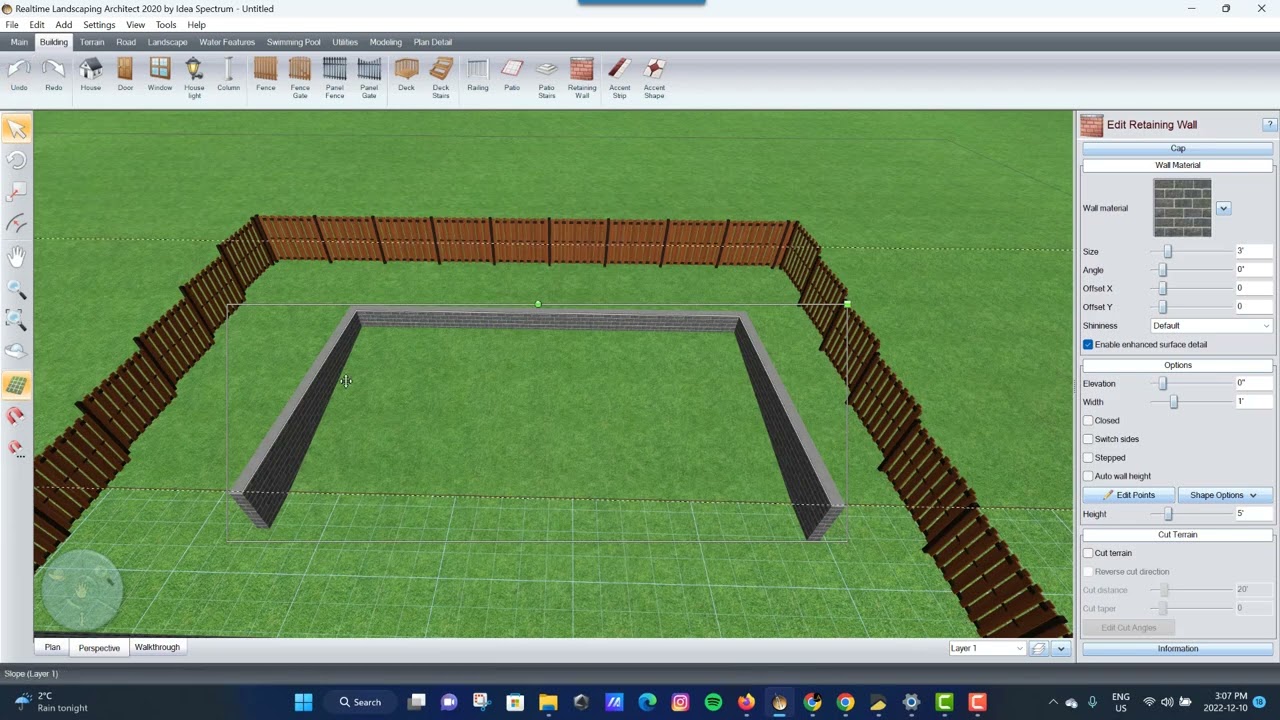The image size is (1280, 720).
Task: Select the Railing tool
Action: coord(478,76)
